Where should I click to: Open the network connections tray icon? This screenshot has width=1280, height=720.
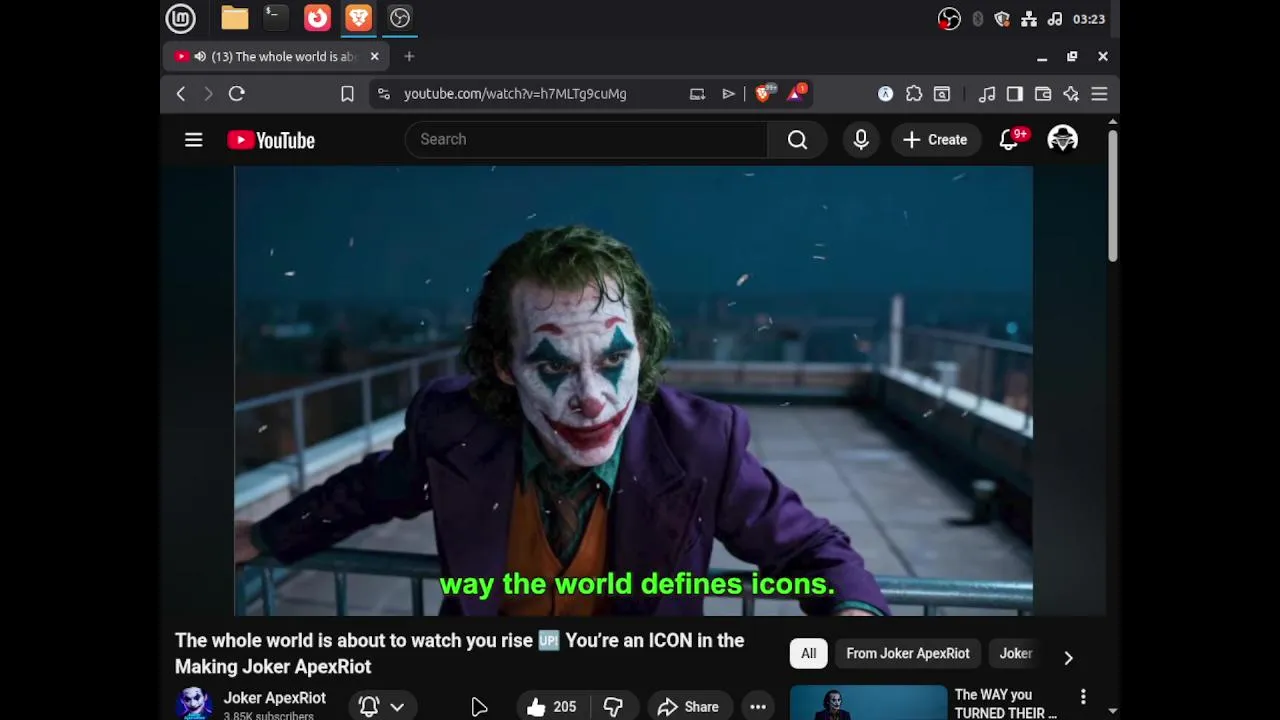coord(1027,19)
